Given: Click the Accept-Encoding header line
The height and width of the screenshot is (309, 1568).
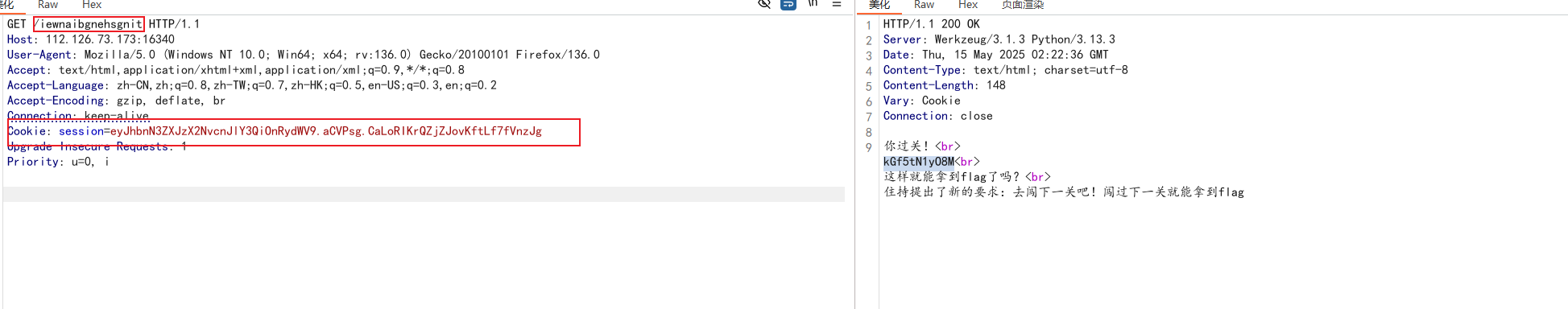Looking at the screenshot, I should tap(117, 101).
